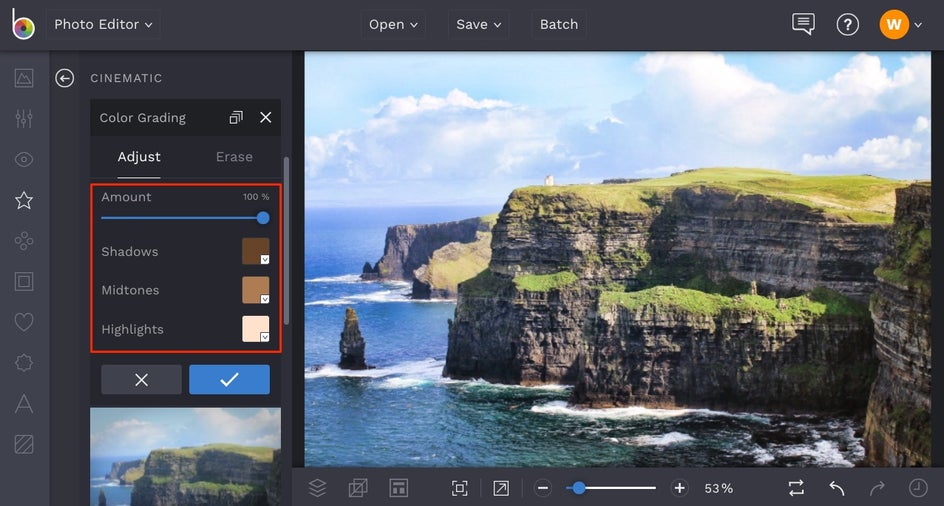
Task: Click the BeFunky logo icon
Action: (x=23, y=24)
